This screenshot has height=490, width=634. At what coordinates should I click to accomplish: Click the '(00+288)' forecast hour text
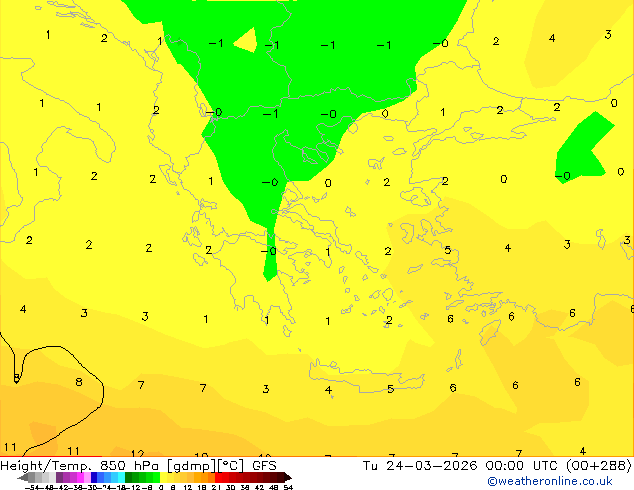click(598, 466)
